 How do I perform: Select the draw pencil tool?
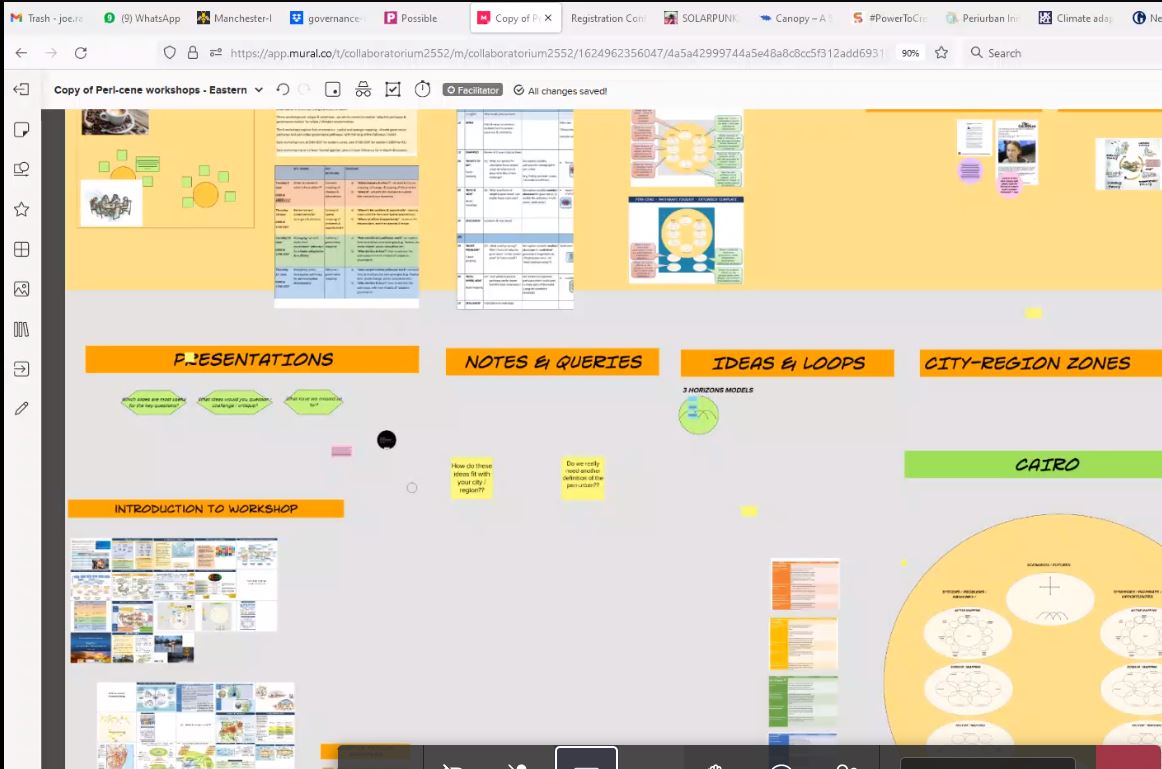click(x=22, y=407)
